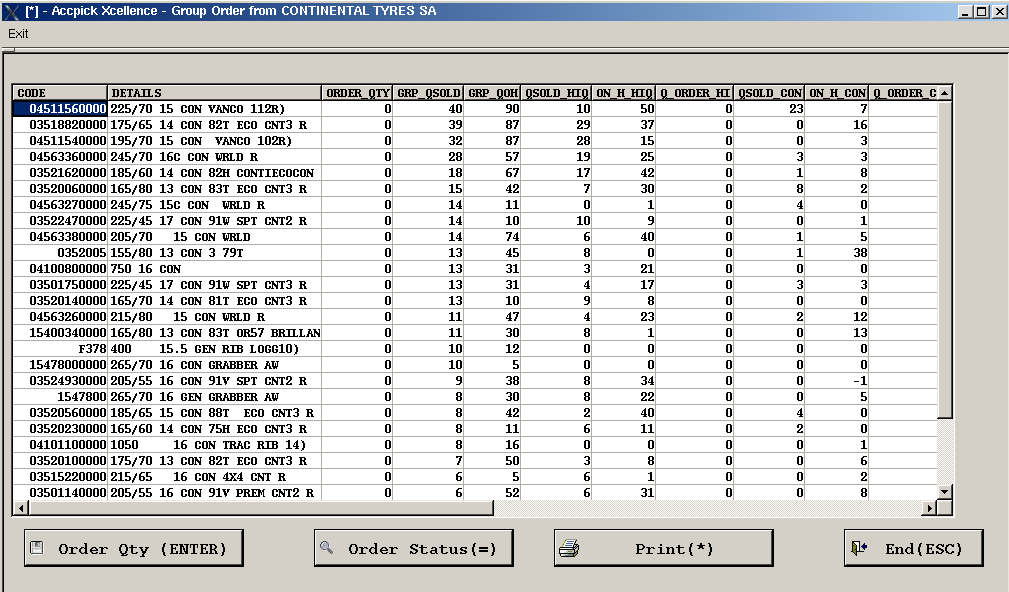
Task: Select code 03518820000 row
Action: click(475, 125)
